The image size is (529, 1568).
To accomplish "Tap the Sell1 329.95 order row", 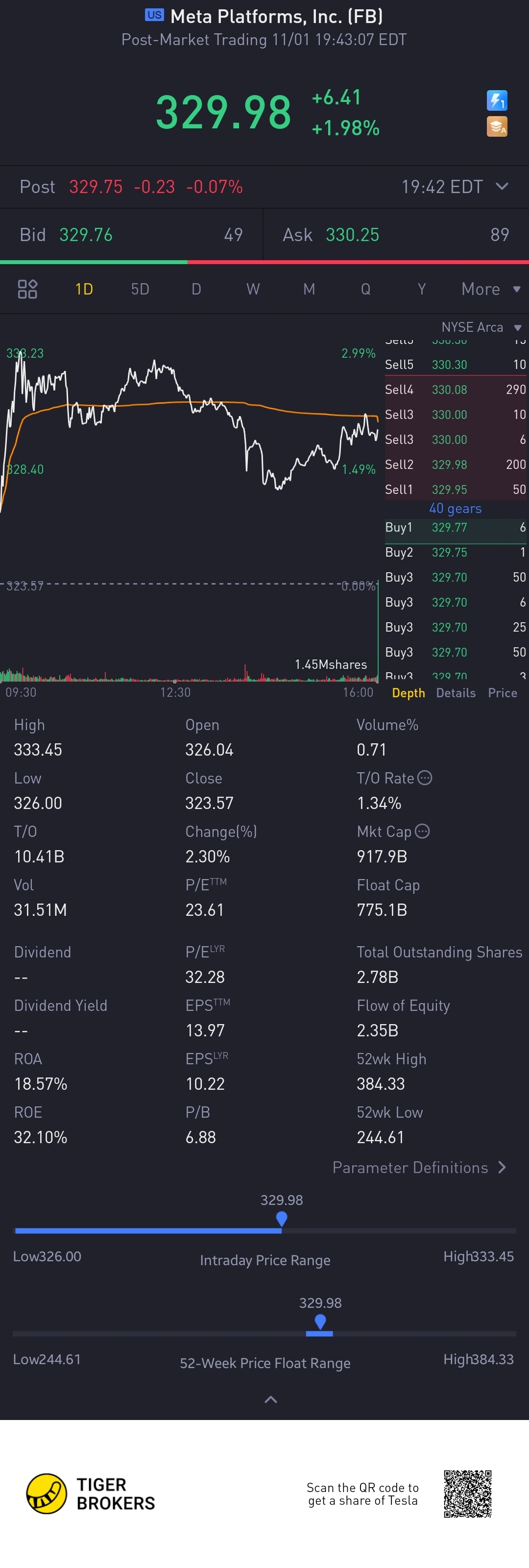I will pos(456,490).
